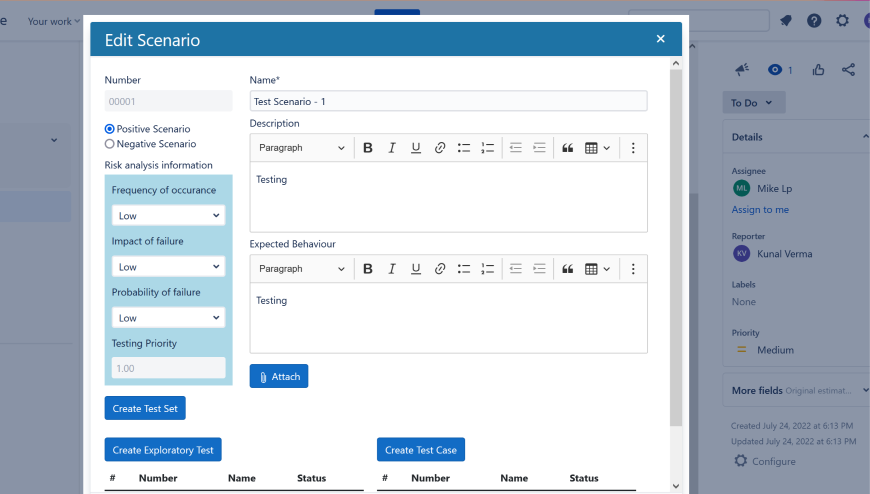Open Frequency of occurance dropdown
This screenshot has width=870, height=494.
pos(168,216)
